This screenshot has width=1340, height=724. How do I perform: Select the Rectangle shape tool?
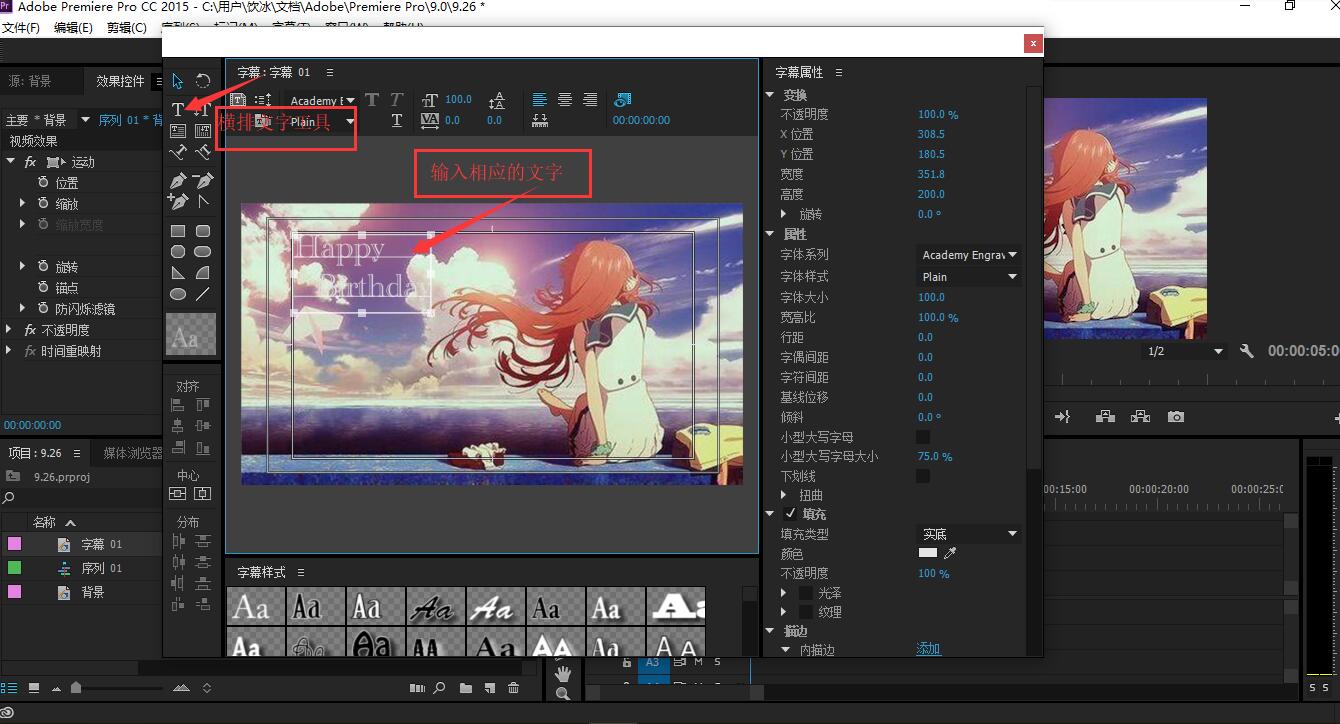(178, 231)
